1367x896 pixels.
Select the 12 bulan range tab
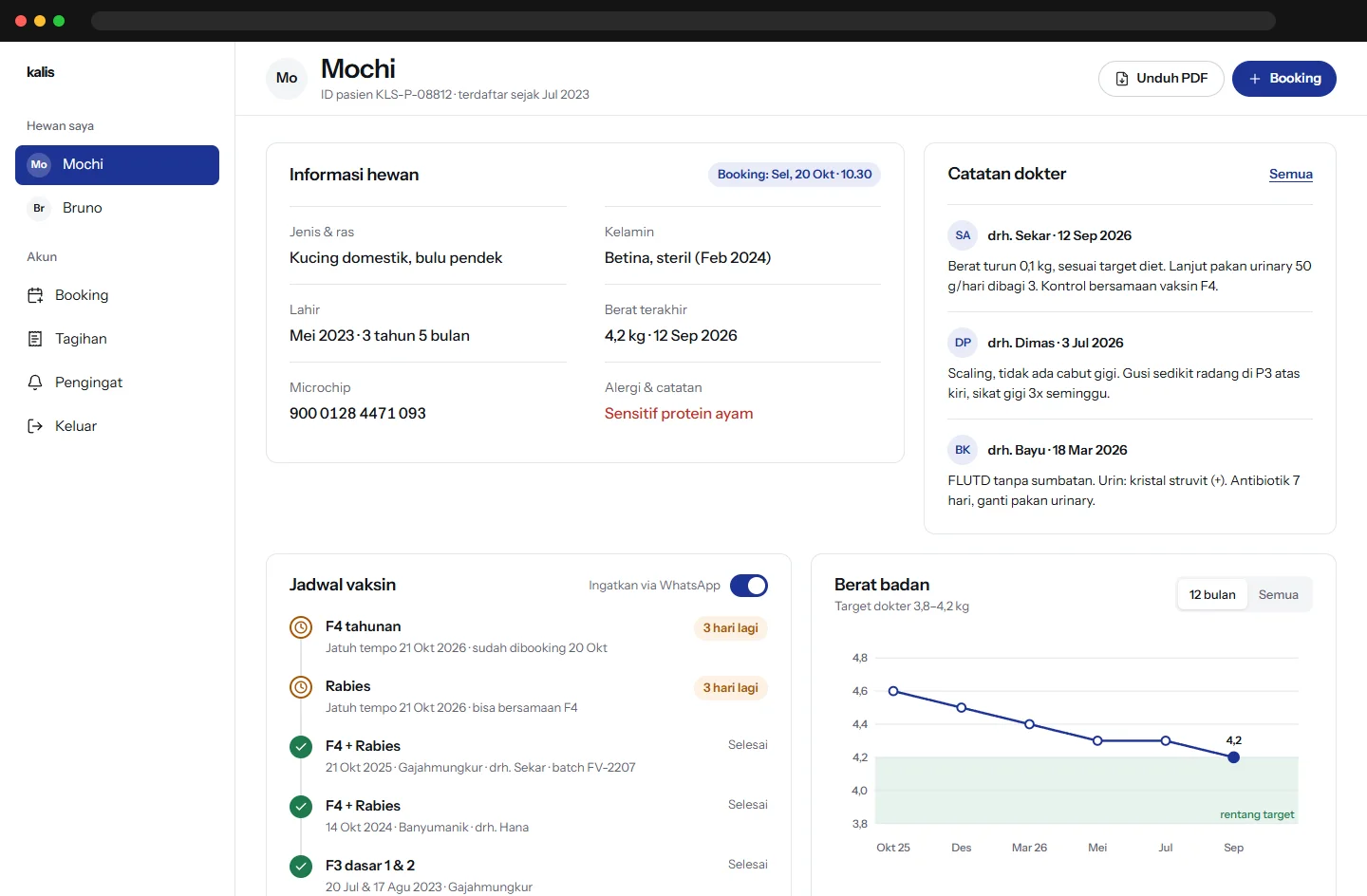[x=1212, y=594]
